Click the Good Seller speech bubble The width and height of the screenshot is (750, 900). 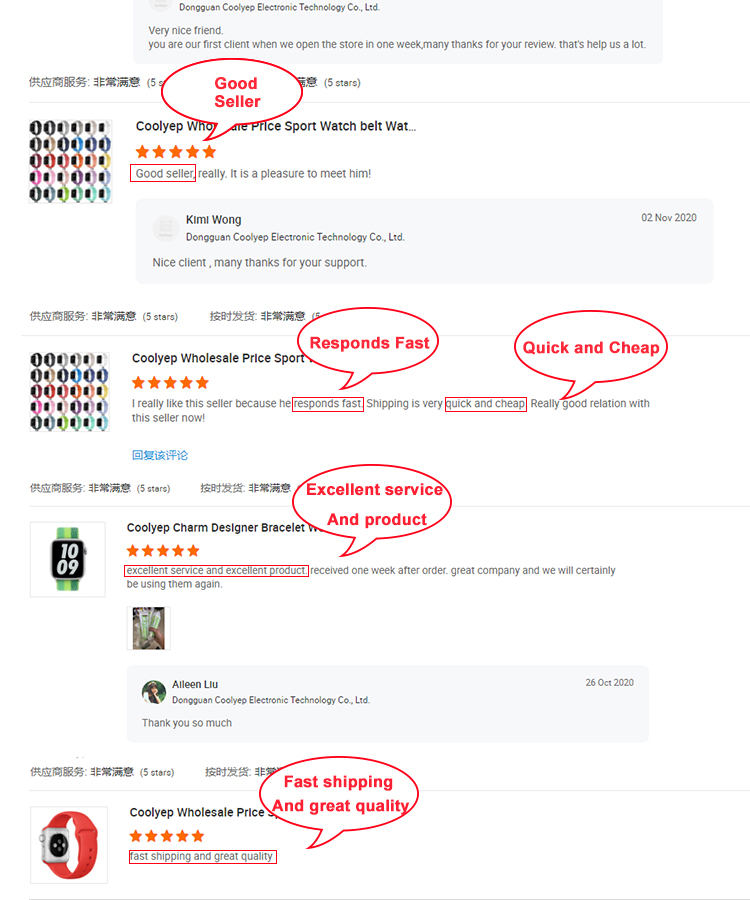pos(232,94)
